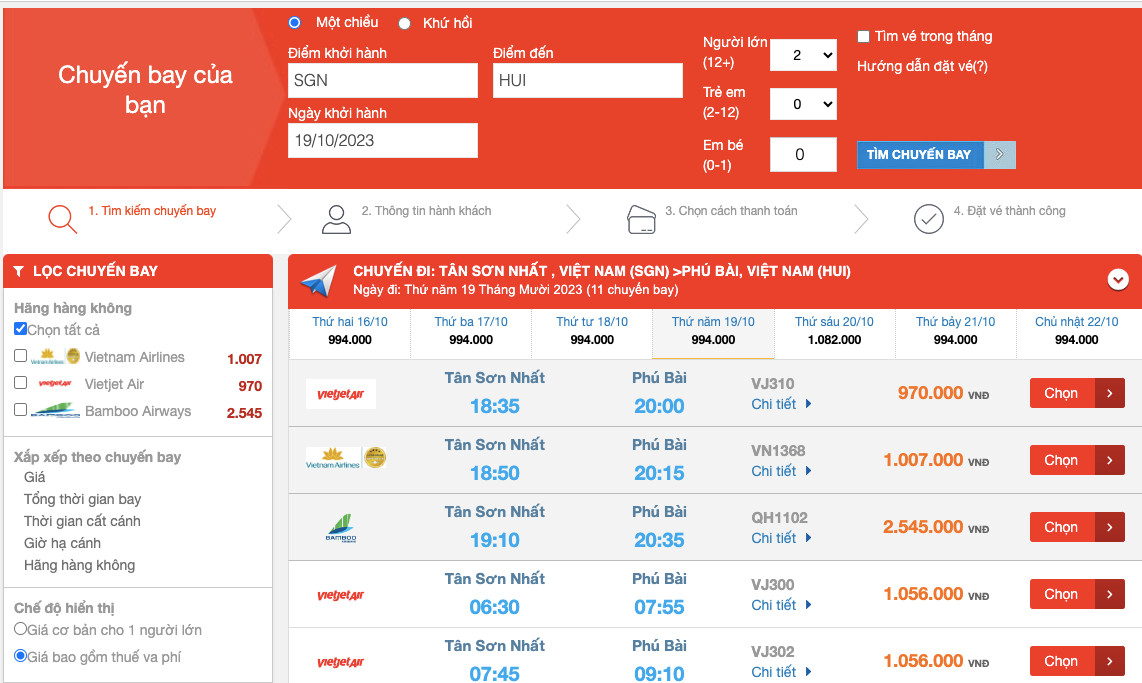Select the Thứ tư 18/10 date tab
The height and width of the screenshot is (683, 1142).
click(592, 331)
